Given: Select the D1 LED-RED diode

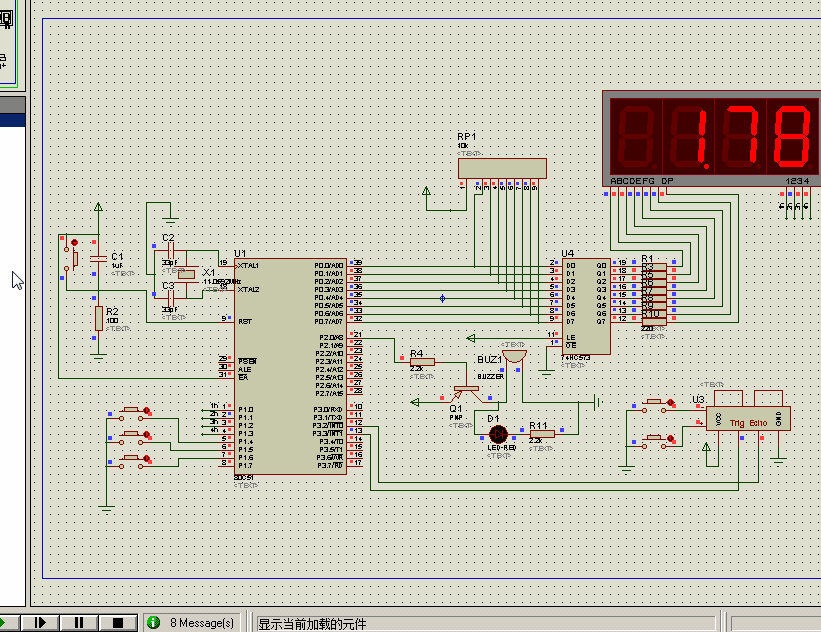Looking at the screenshot, I should [x=498, y=434].
